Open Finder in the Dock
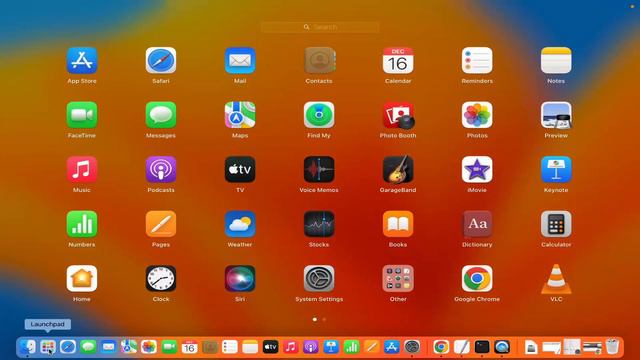Screen dimensions: 640x360 [x=28, y=347]
